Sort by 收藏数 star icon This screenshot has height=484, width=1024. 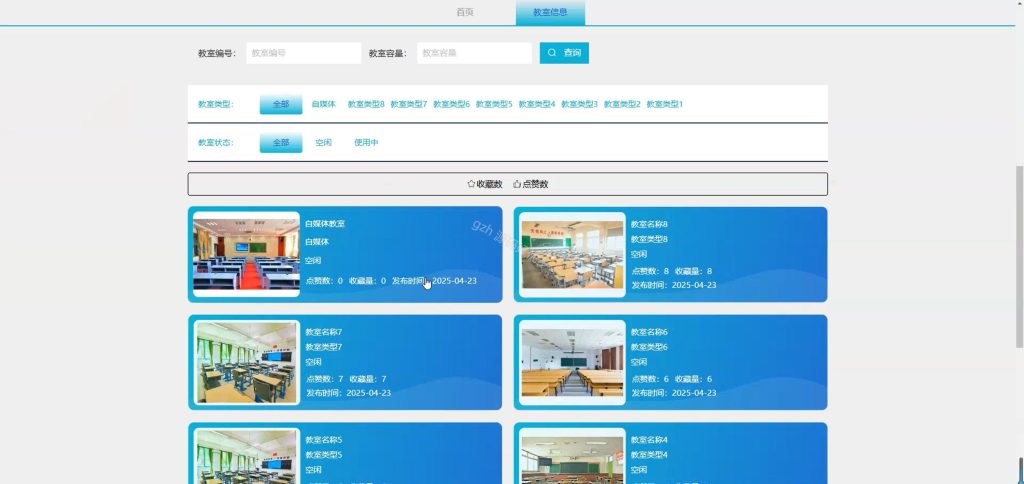coord(471,184)
